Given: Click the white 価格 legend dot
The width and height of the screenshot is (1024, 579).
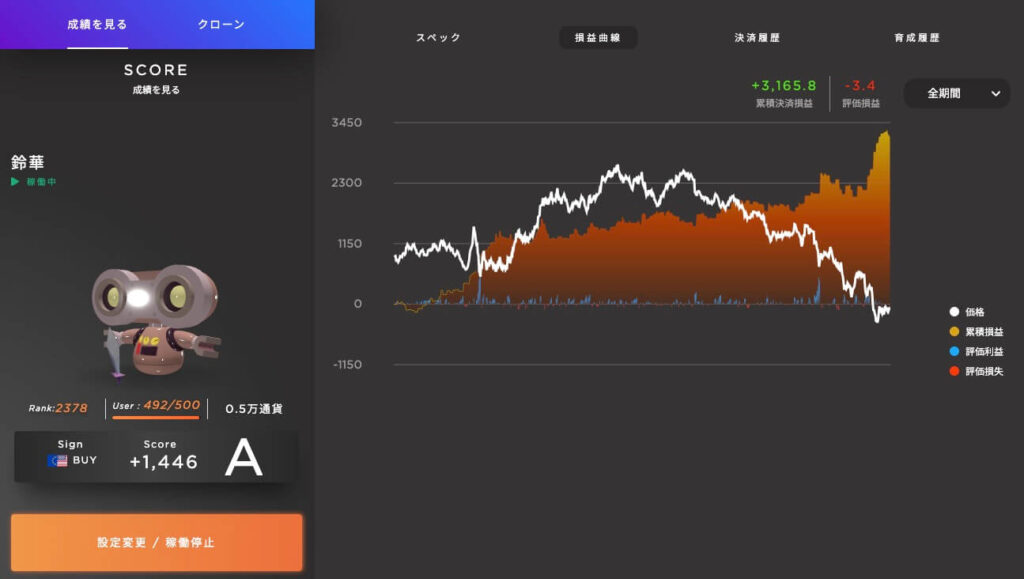Looking at the screenshot, I should 954,312.
